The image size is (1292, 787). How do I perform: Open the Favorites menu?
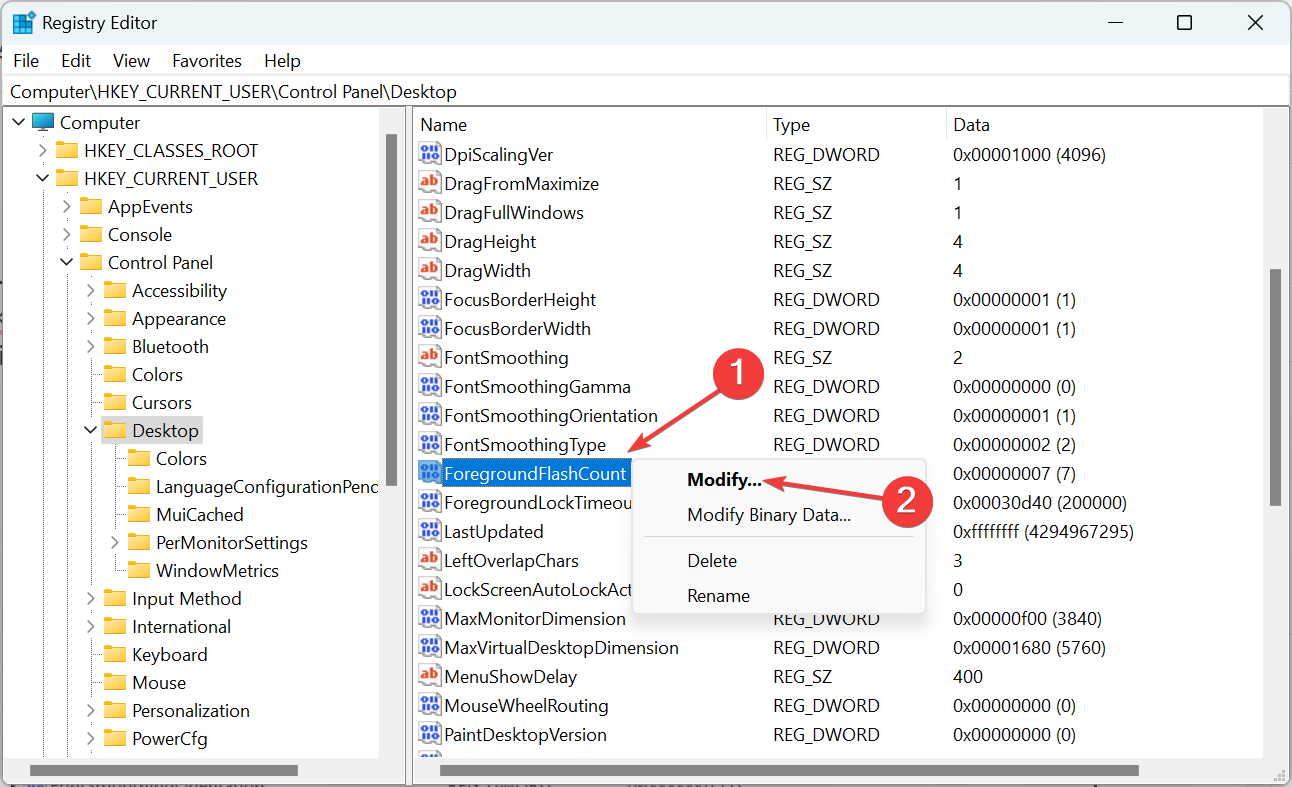[207, 61]
